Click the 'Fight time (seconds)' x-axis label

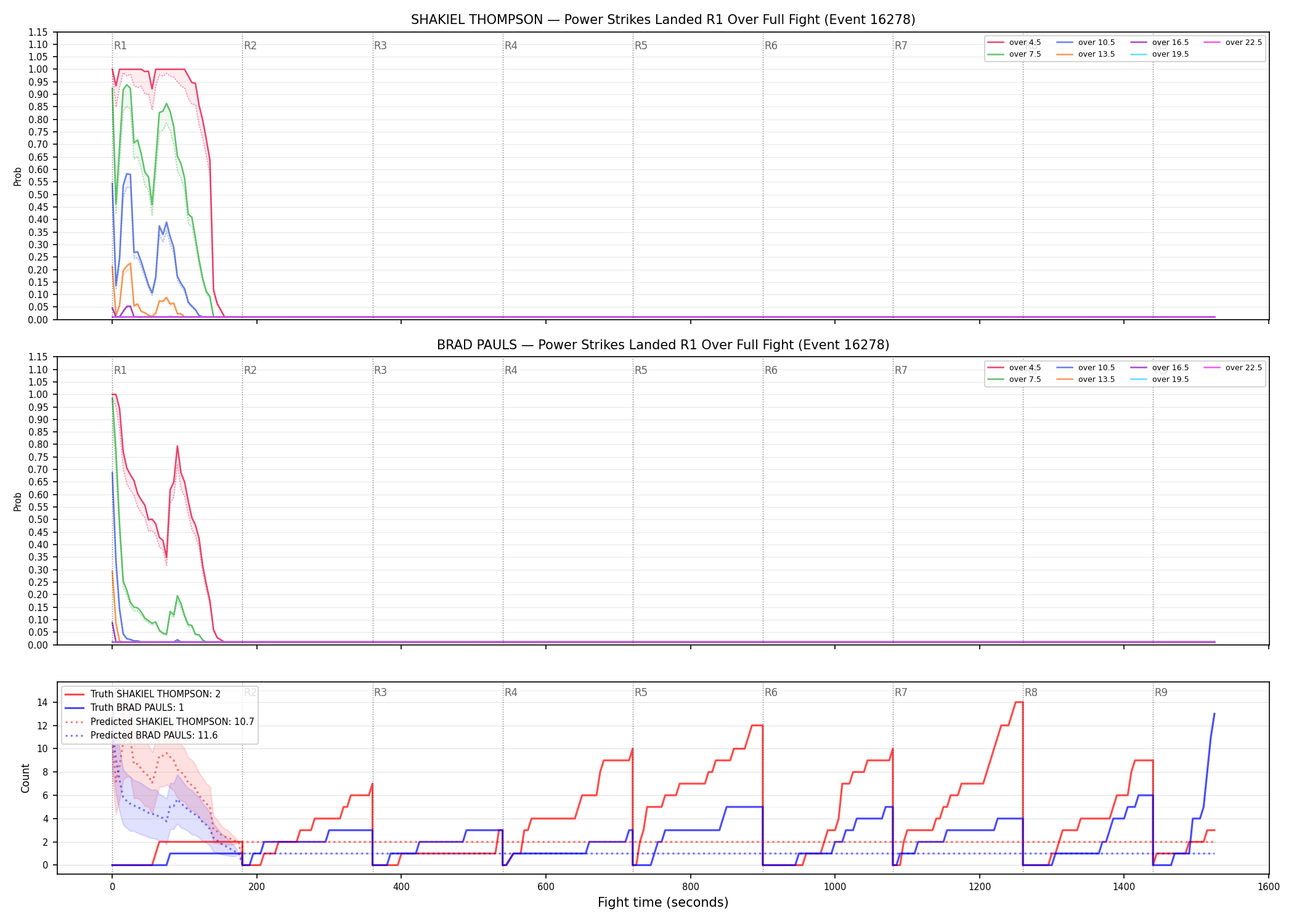click(663, 902)
